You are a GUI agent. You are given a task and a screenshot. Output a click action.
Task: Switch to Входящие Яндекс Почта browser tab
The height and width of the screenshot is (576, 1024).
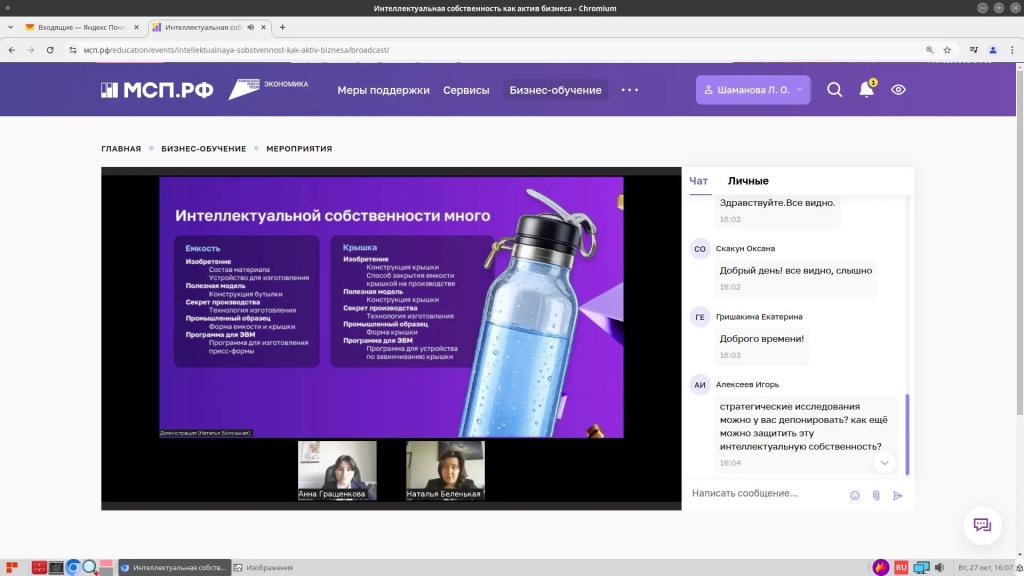pos(82,27)
